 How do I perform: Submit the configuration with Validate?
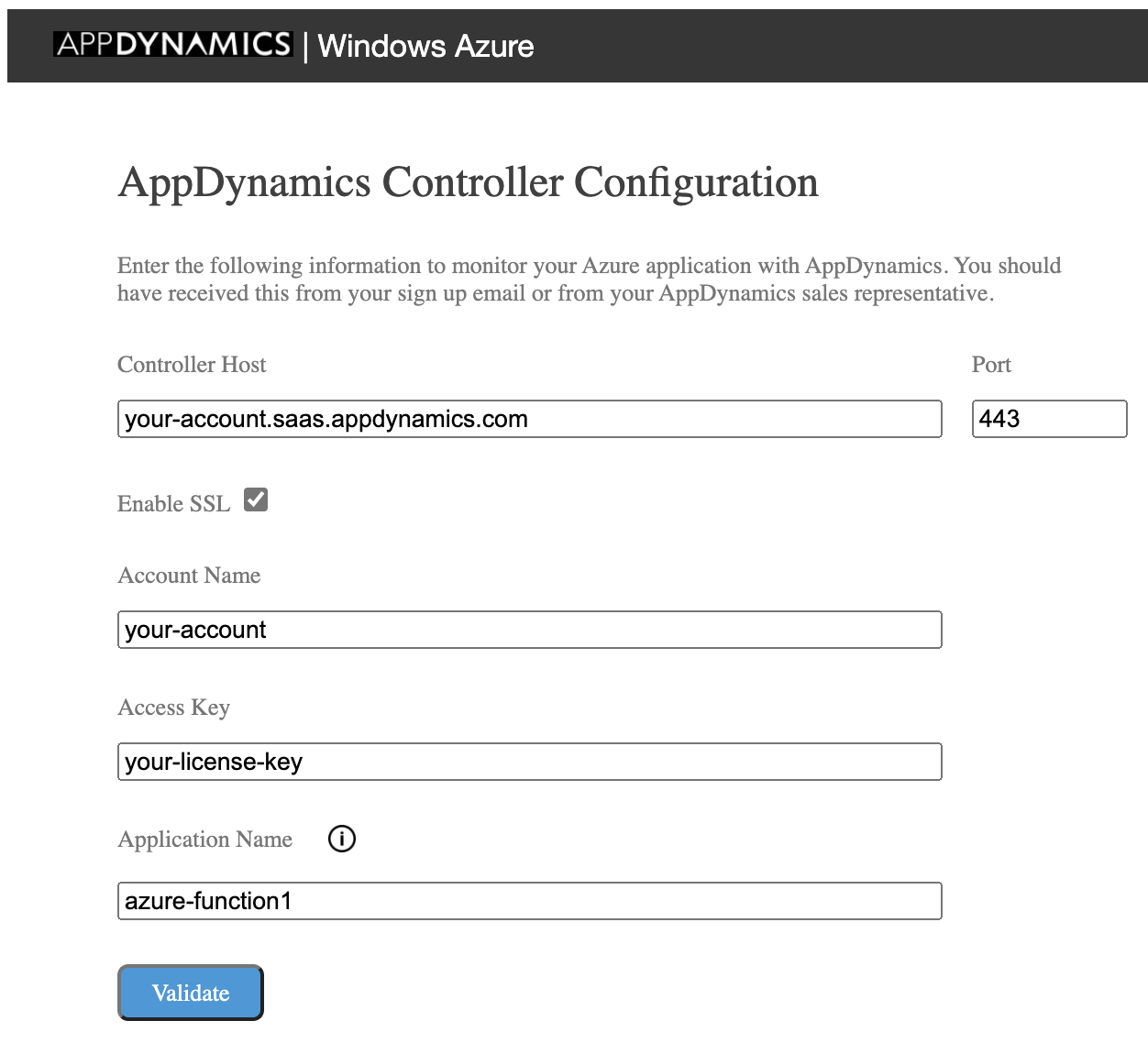coord(190,992)
